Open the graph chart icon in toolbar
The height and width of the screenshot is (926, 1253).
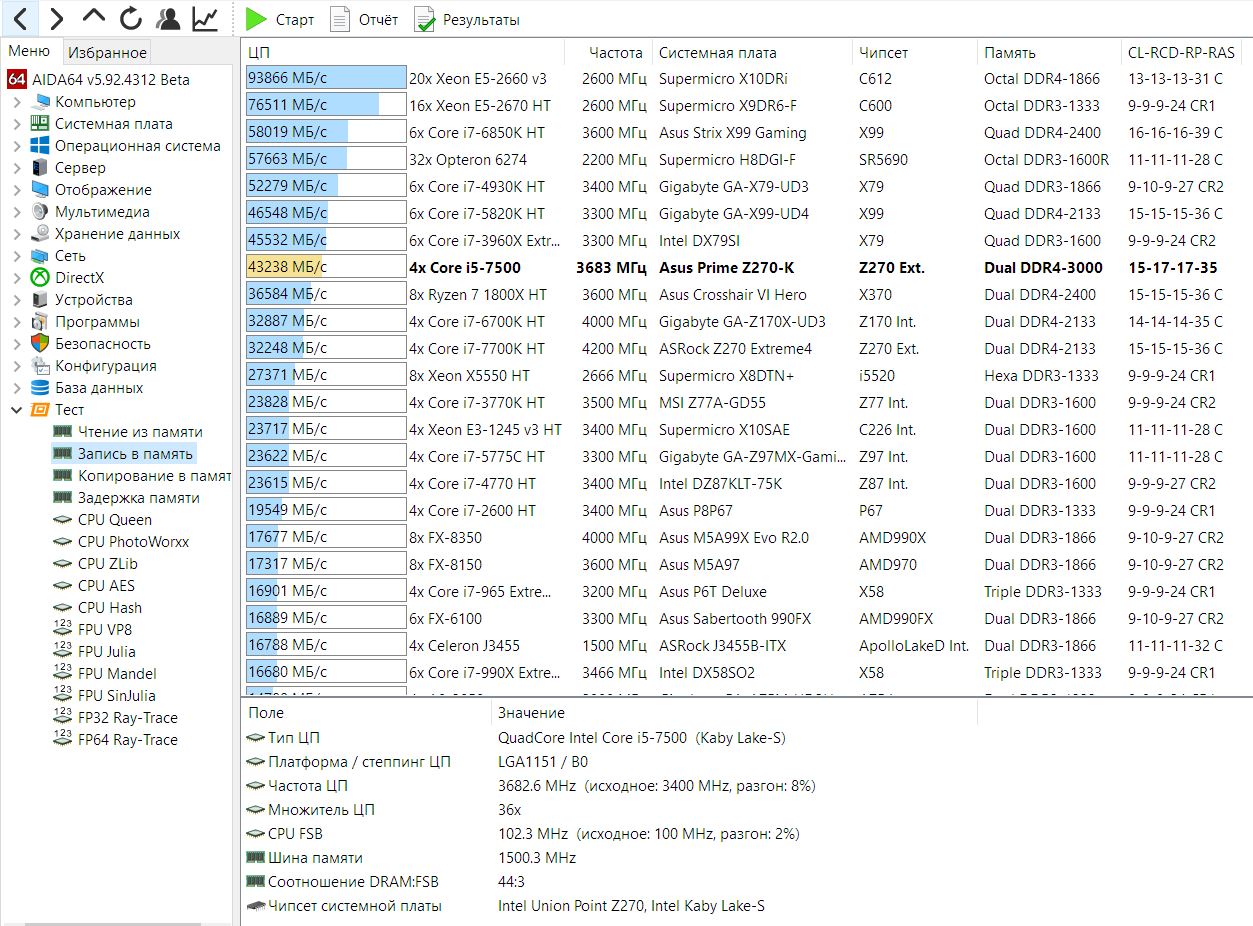[205, 18]
